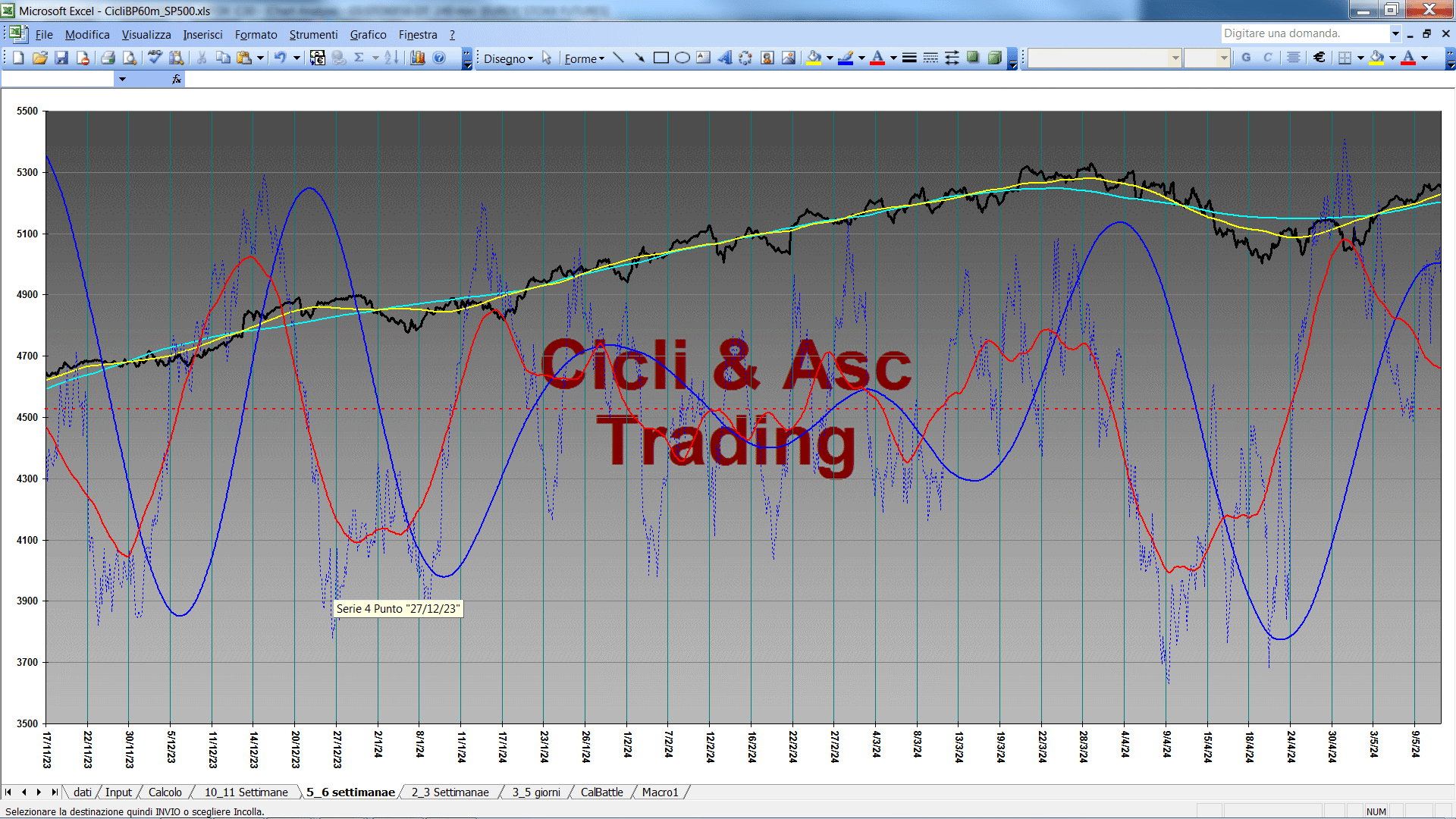
Task: Choose arrow style icon
Action: [952, 58]
